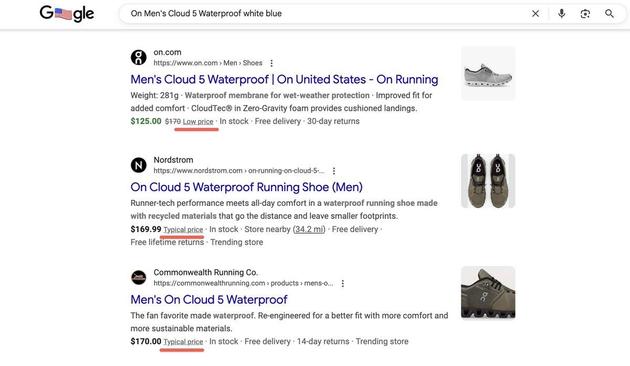The image size is (630, 366).
Task: Click the Nordstrom N favicon
Action: [x=139, y=165]
